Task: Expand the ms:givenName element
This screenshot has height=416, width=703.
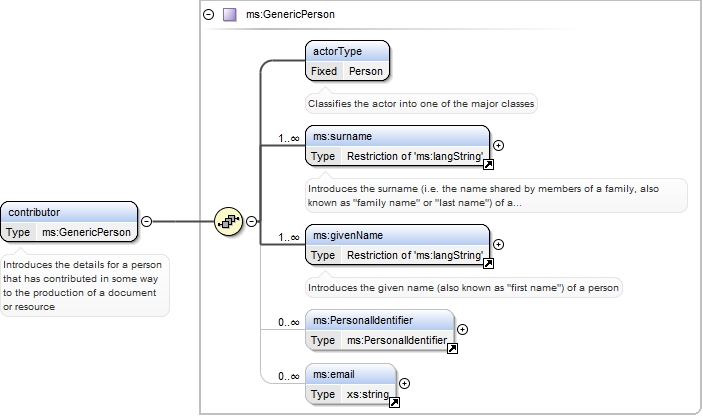Action: pos(498,245)
